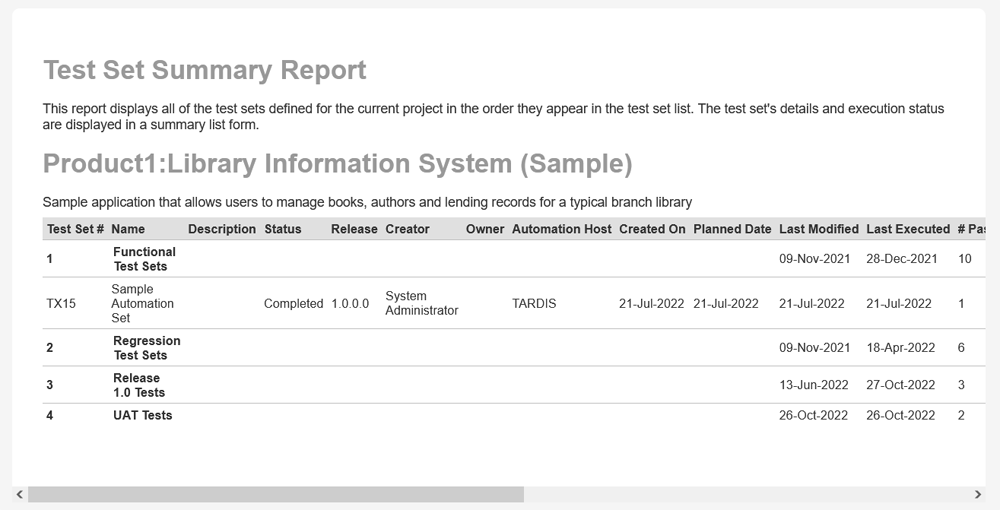Click the right scroll arrow
This screenshot has height=510, width=1000.
point(978,494)
